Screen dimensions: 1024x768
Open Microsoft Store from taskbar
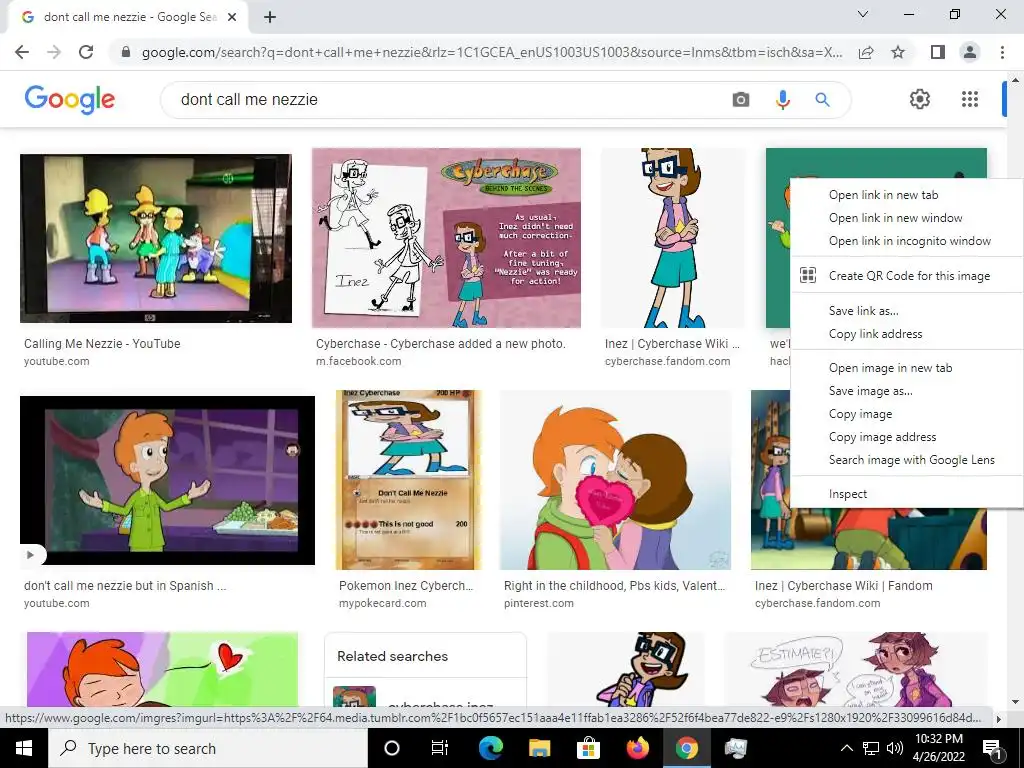click(x=588, y=748)
